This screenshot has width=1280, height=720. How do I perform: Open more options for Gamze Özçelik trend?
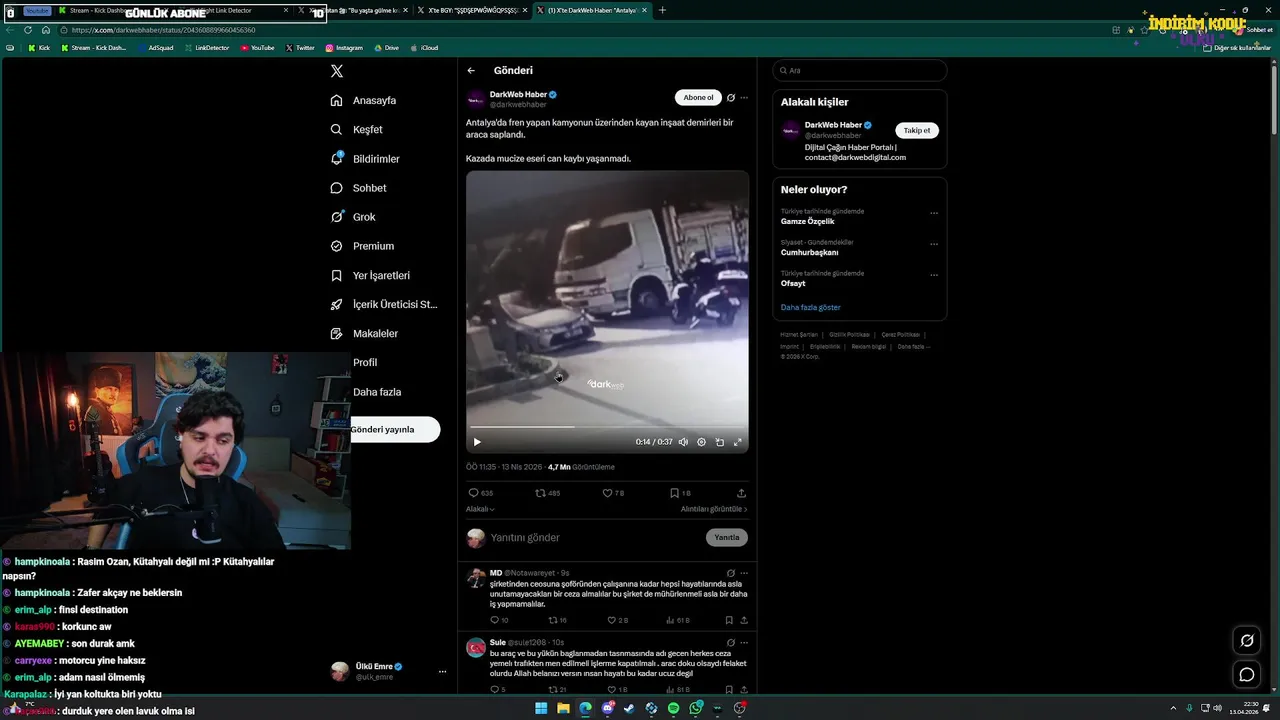[x=934, y=213]
